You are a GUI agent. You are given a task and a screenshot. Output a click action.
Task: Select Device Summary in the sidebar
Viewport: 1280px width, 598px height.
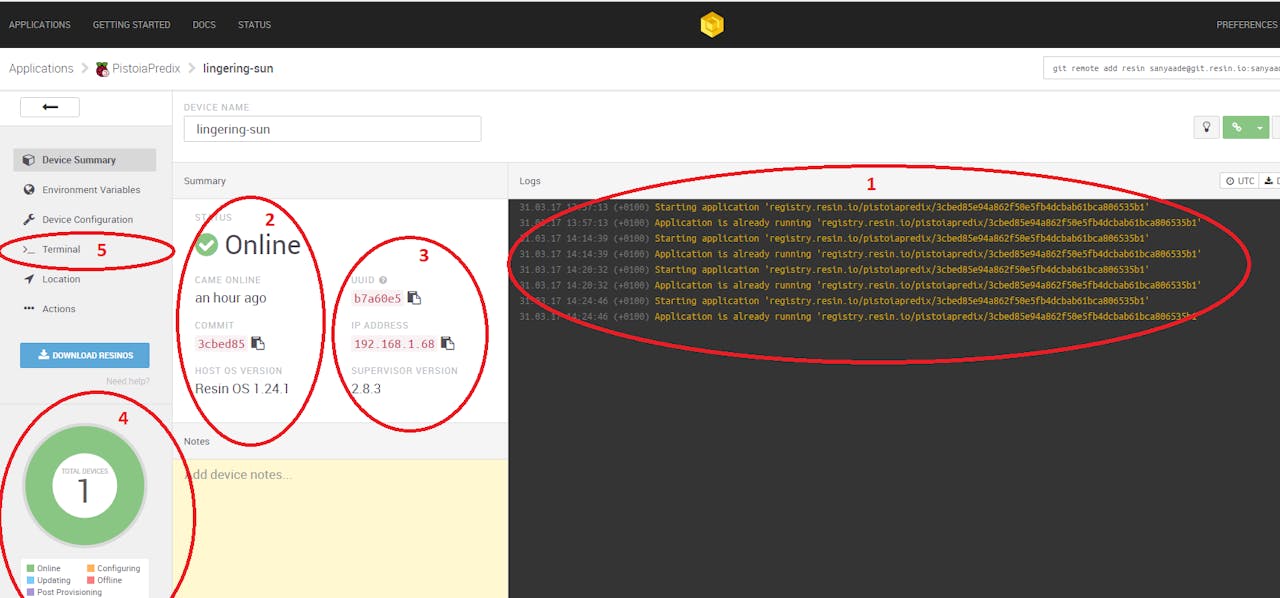click(85, 160)
